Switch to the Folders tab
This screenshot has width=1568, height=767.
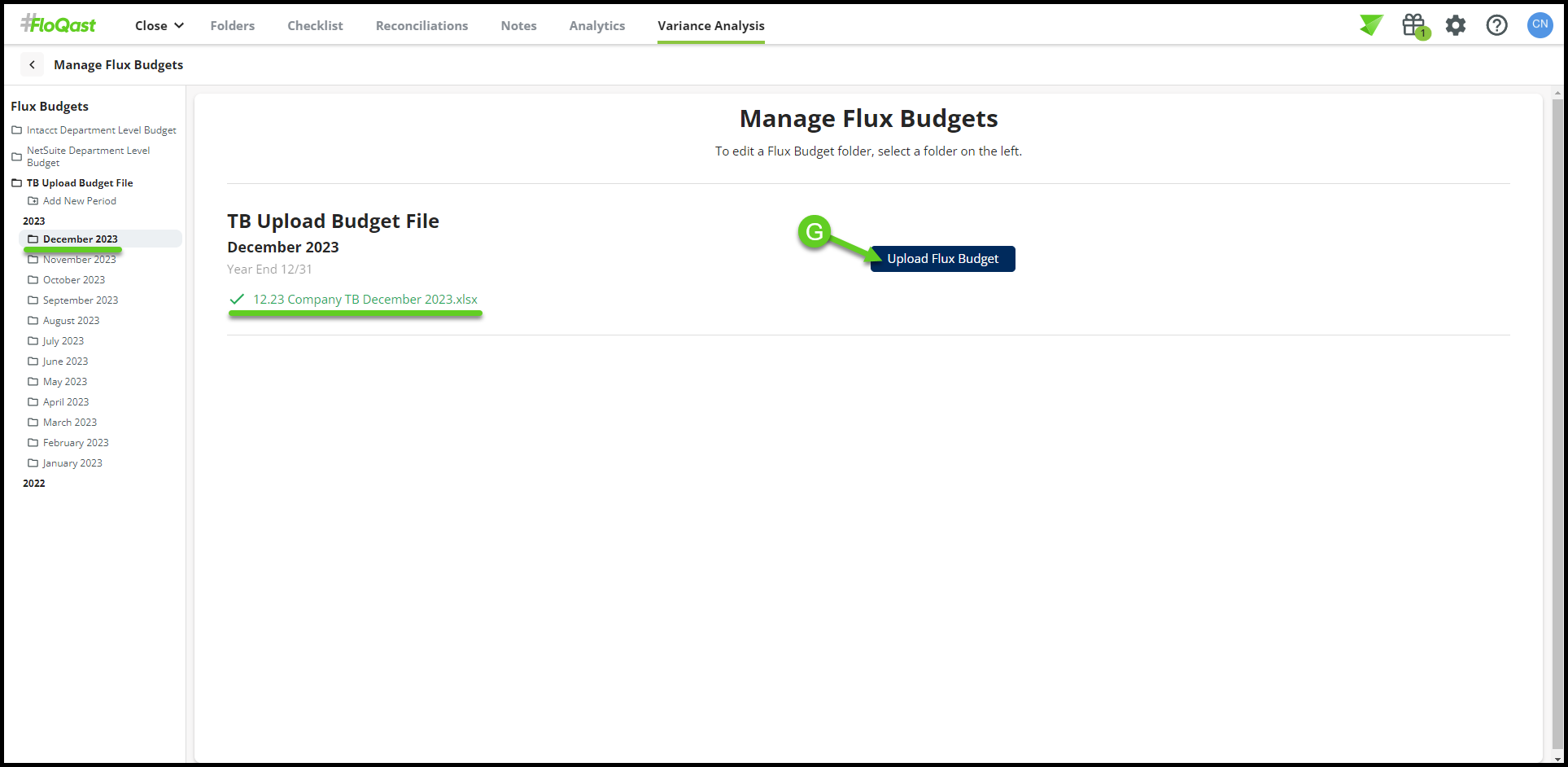pos(233,25)
